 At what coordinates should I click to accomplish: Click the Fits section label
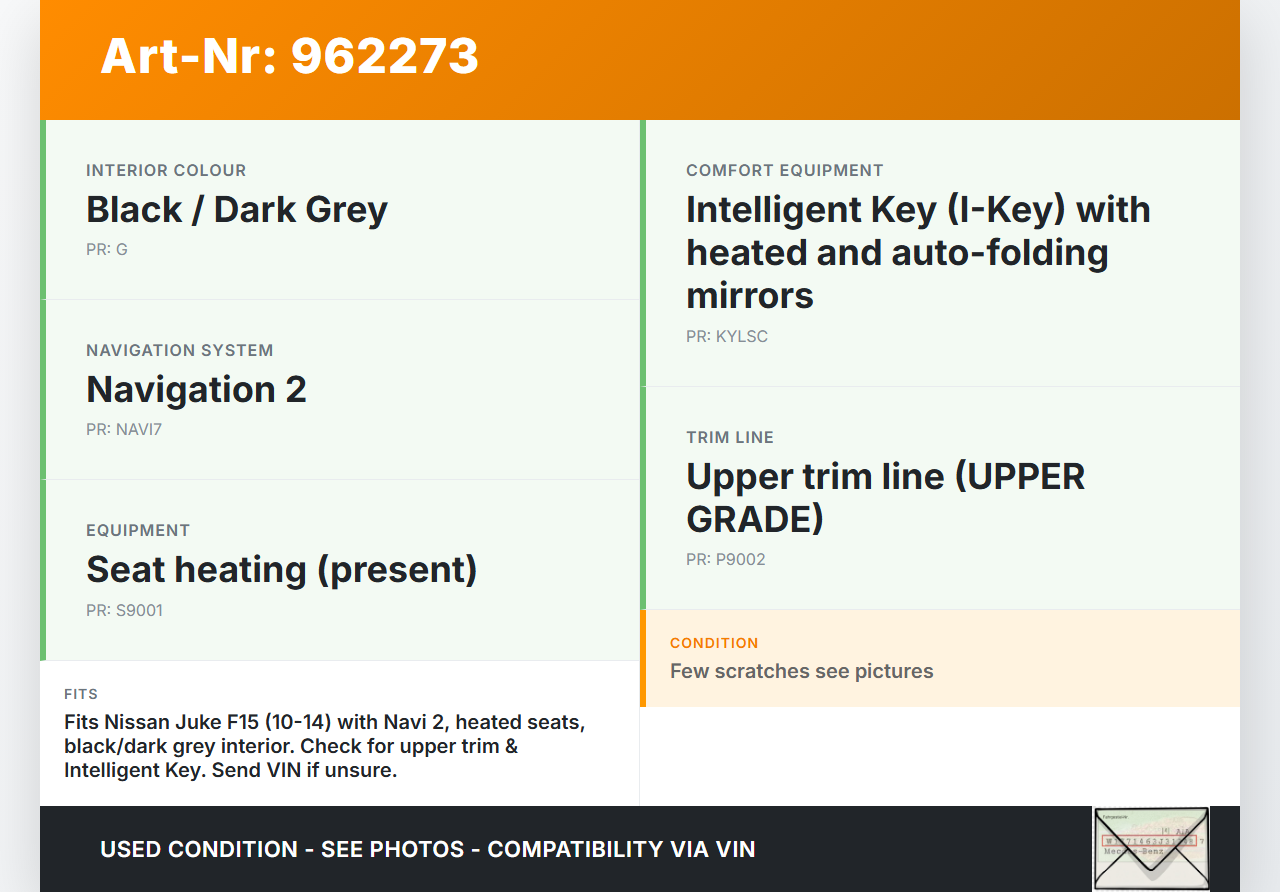pos(81,694)
